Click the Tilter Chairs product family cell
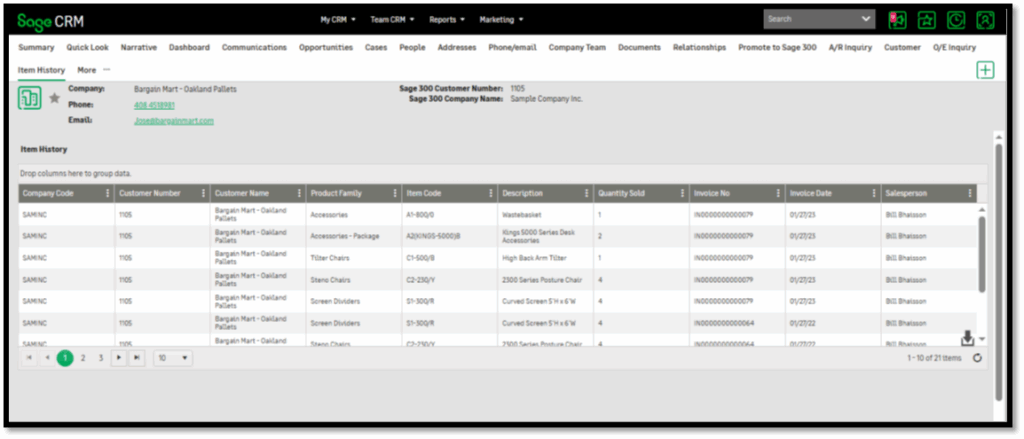 354,258
